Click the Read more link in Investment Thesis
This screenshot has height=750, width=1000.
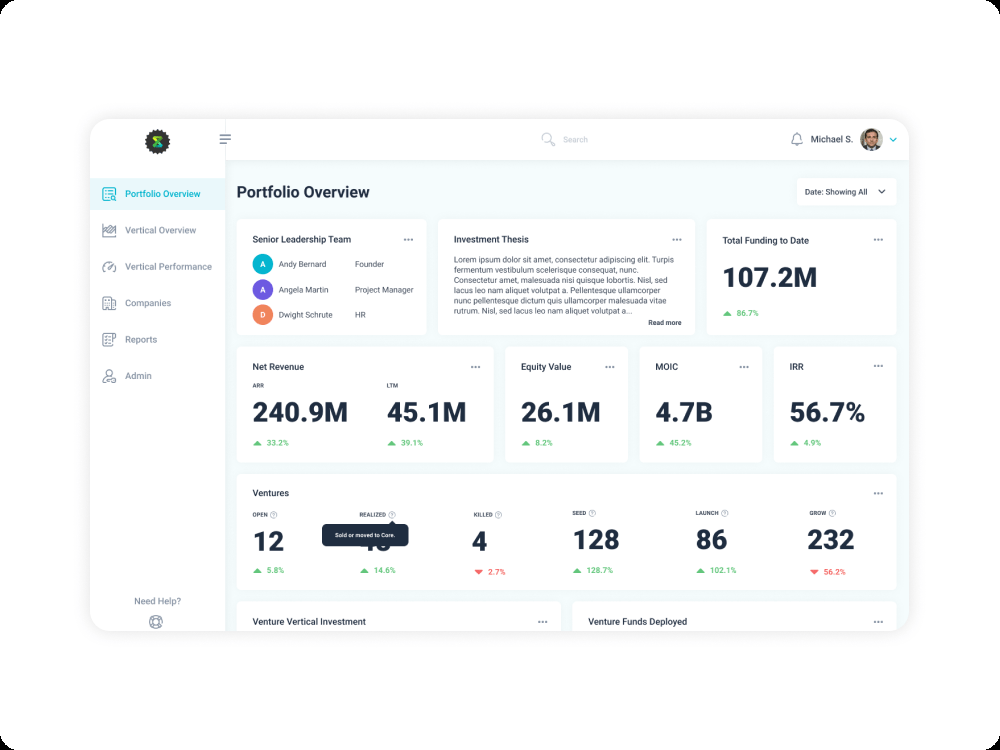[664, 322]
